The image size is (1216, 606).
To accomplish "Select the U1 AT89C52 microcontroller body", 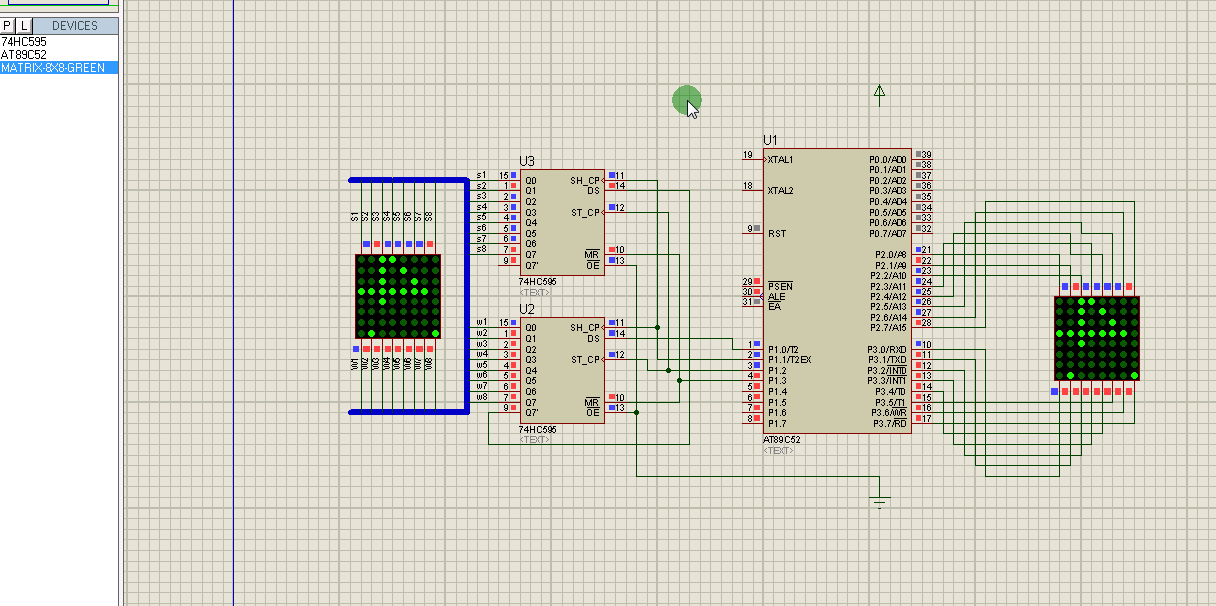I will (837, 291).
